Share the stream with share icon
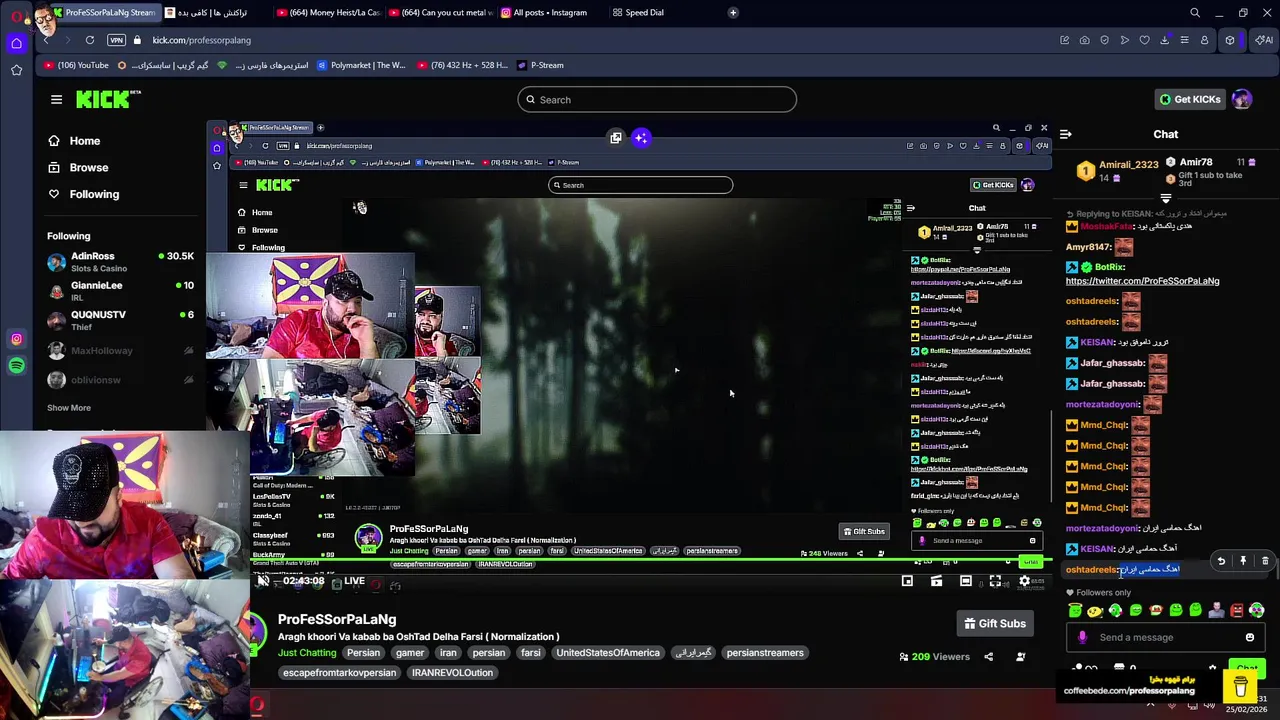Viewport: 1280px width, 720px height. pyautogui.click(x=988, y=657)
